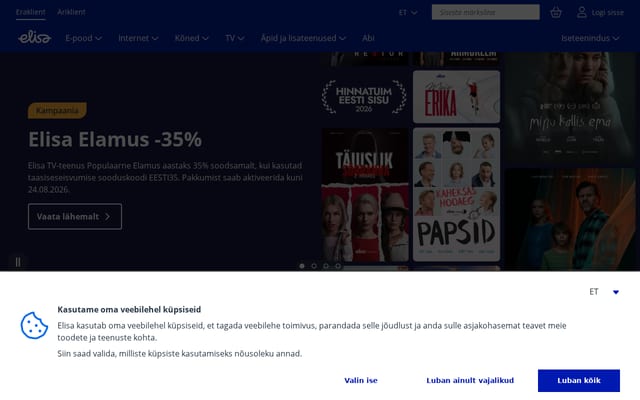The height and width of the screenshot is (400, 640).
Task: Select the third carousel dot
Action: coord(326,266)
